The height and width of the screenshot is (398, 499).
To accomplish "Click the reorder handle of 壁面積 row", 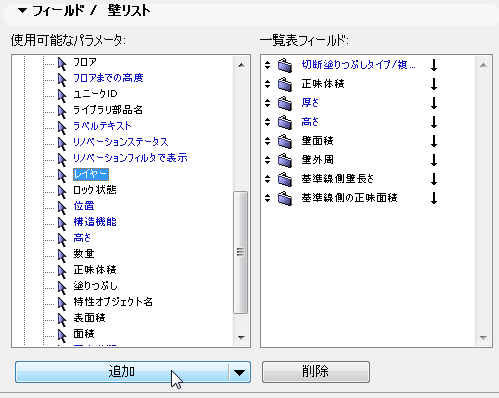I will coord(268,141).
